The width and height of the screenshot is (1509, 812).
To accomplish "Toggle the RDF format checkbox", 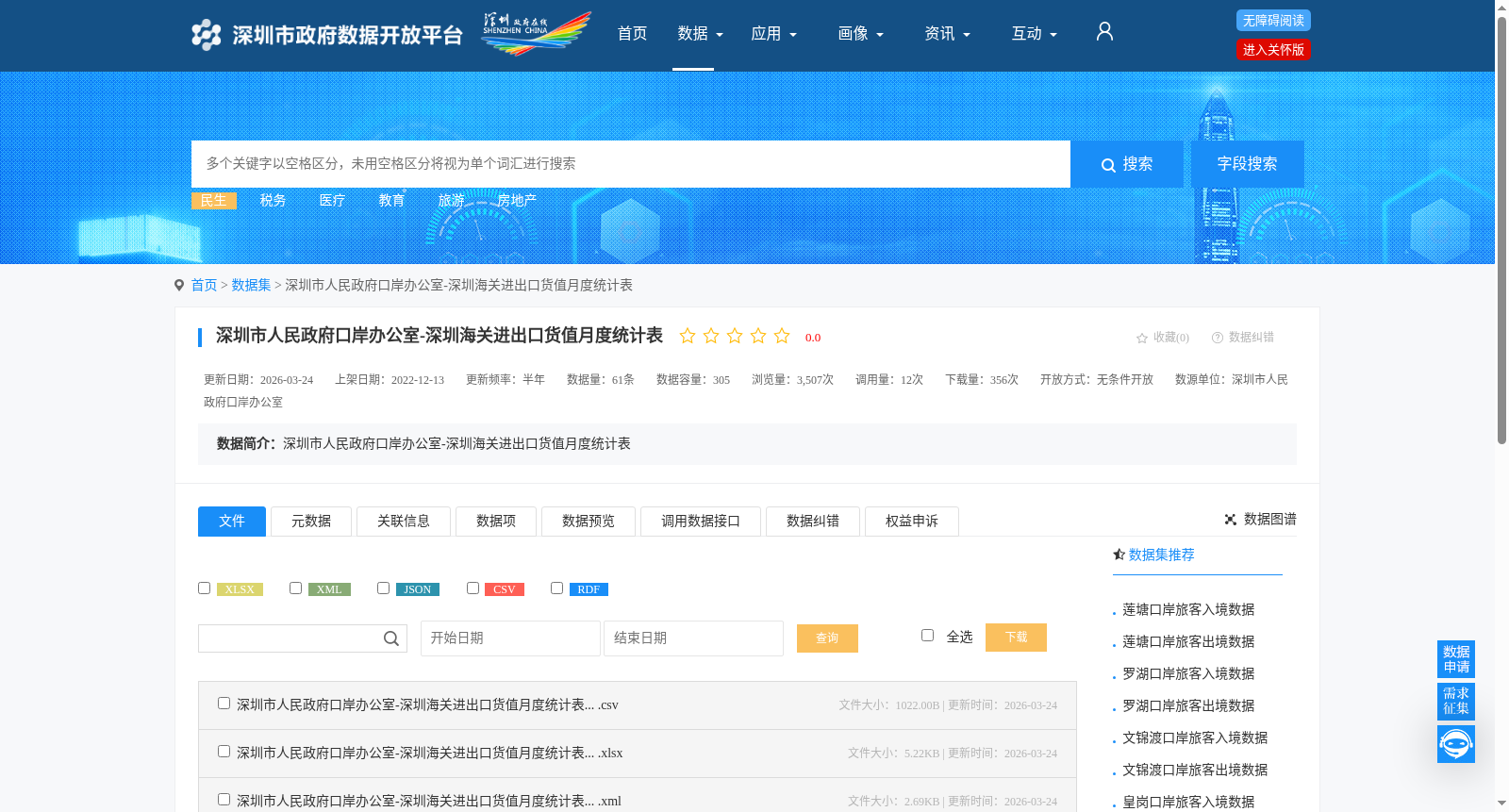I will [556, 588].
